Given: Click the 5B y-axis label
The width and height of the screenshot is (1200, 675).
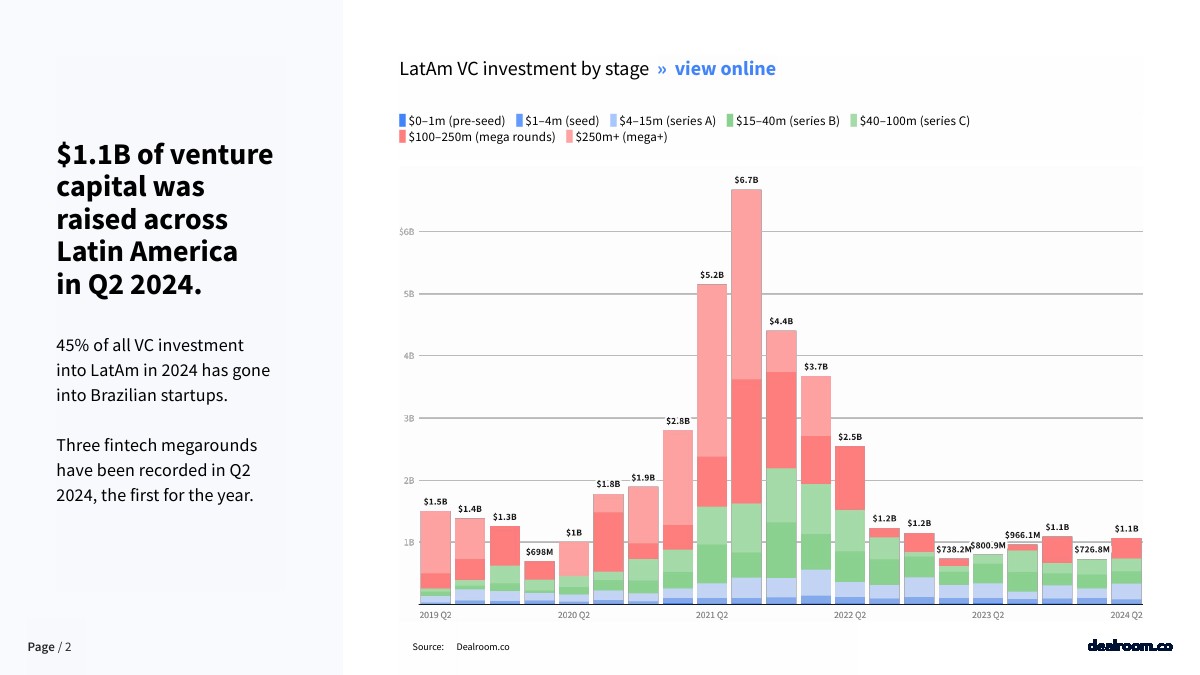Looking at the screenshot, I should click(x=408, y=294).
